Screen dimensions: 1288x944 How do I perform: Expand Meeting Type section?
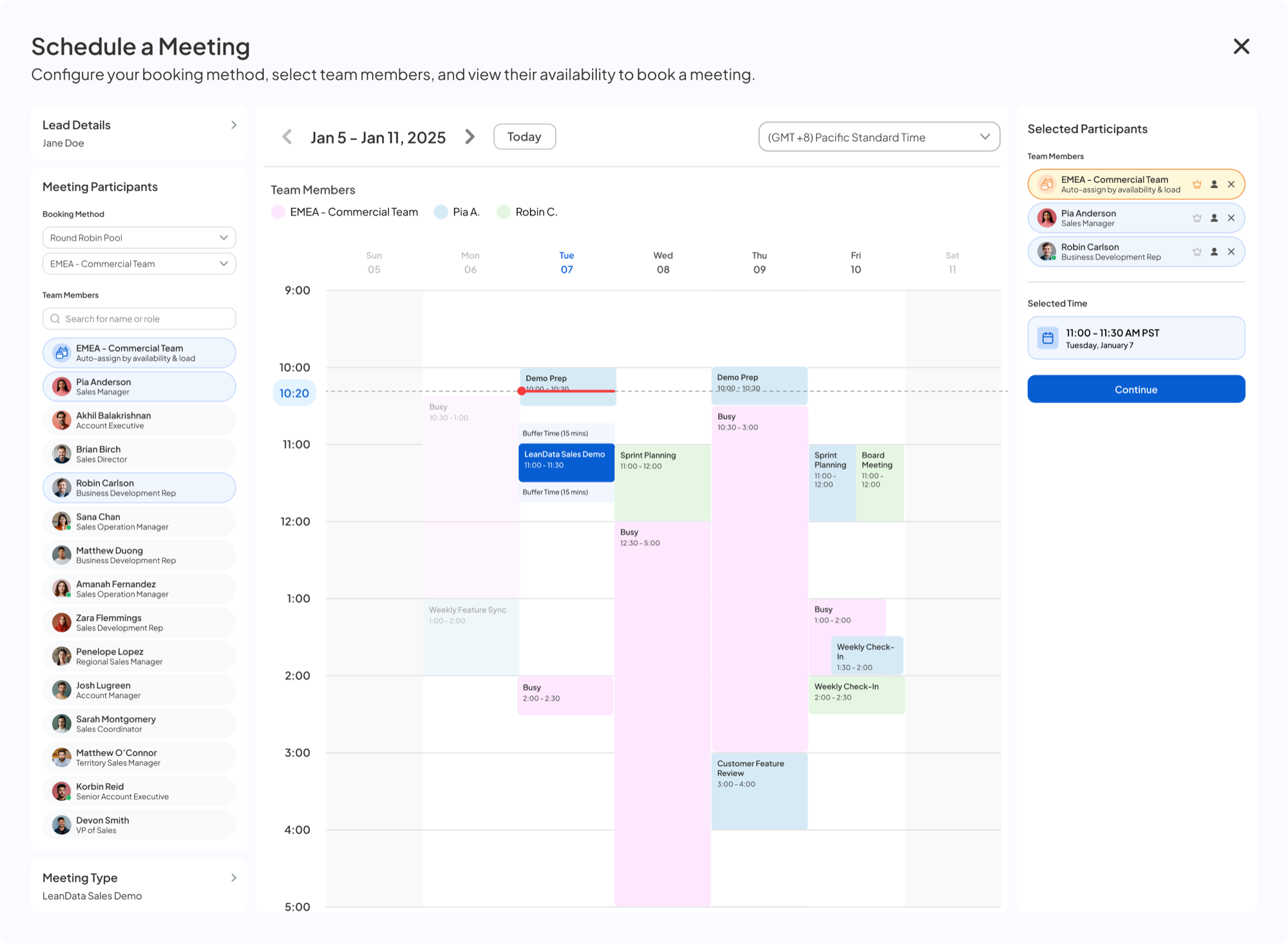[234, 878]
